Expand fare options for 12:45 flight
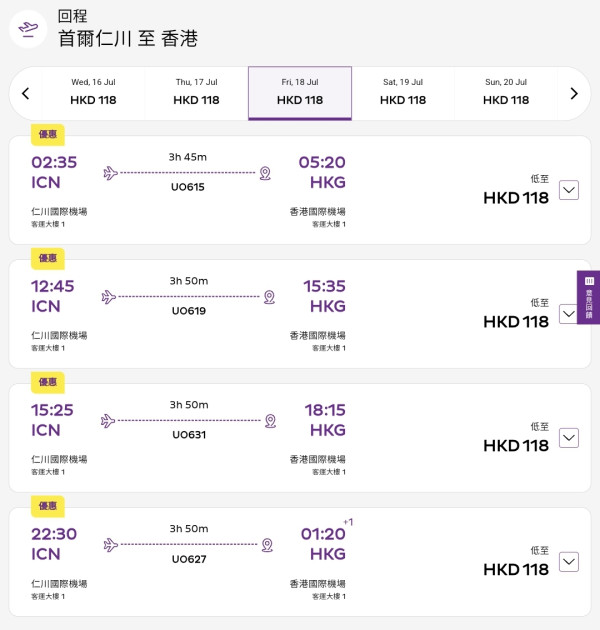The image size is (600, 630). pyautogui.click(x=569, y=314)
